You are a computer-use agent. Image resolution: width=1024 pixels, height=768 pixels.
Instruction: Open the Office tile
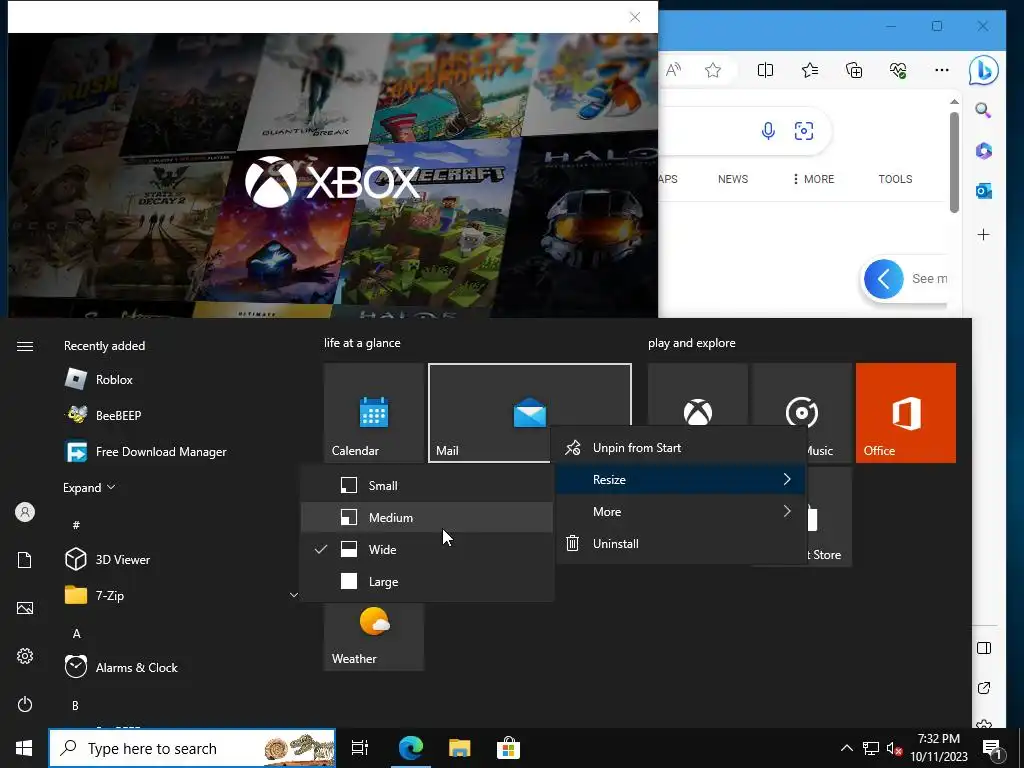906,413
